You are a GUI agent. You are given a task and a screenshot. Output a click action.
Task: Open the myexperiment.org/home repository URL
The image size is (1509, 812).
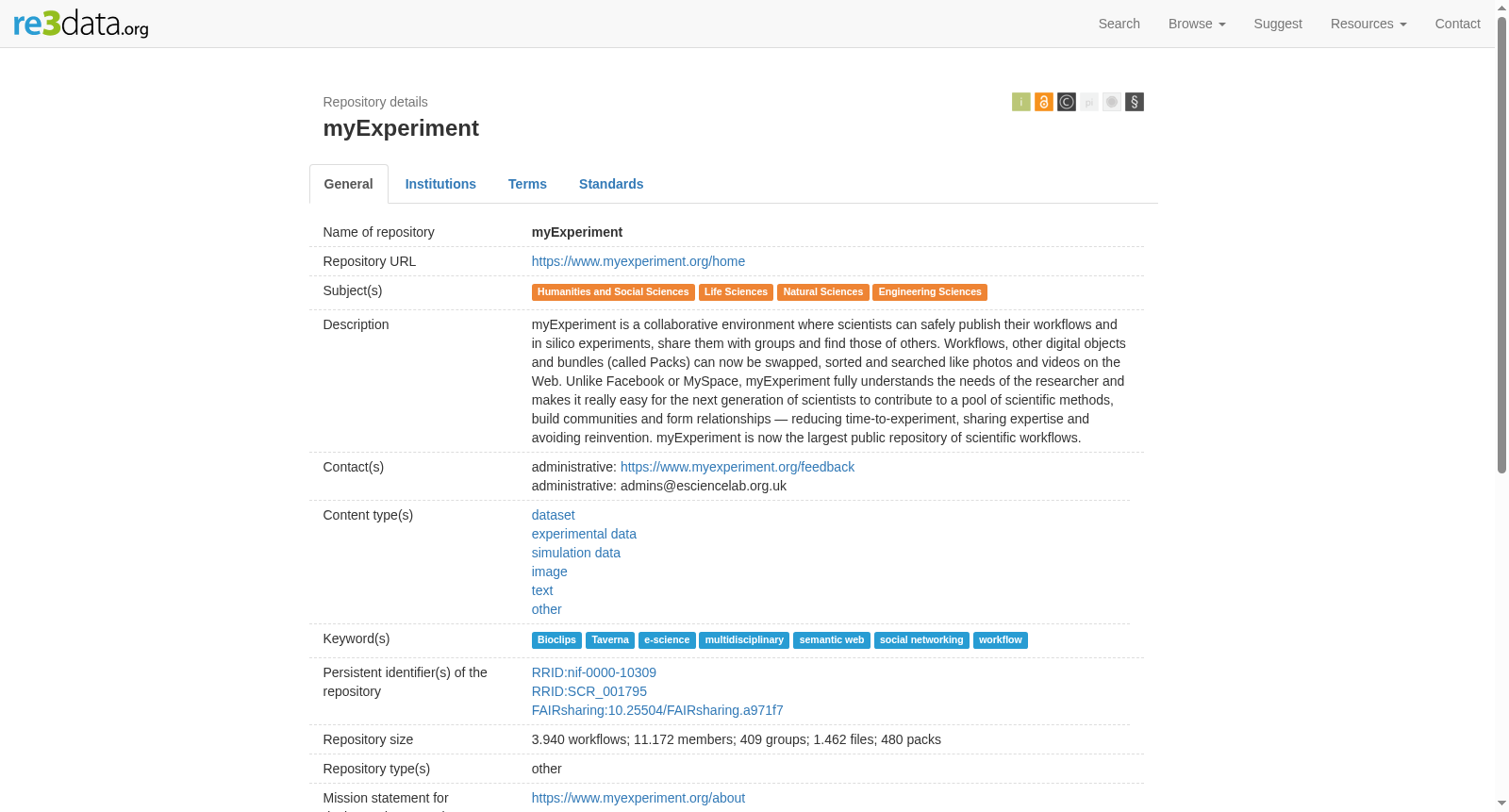pos(638,261)
